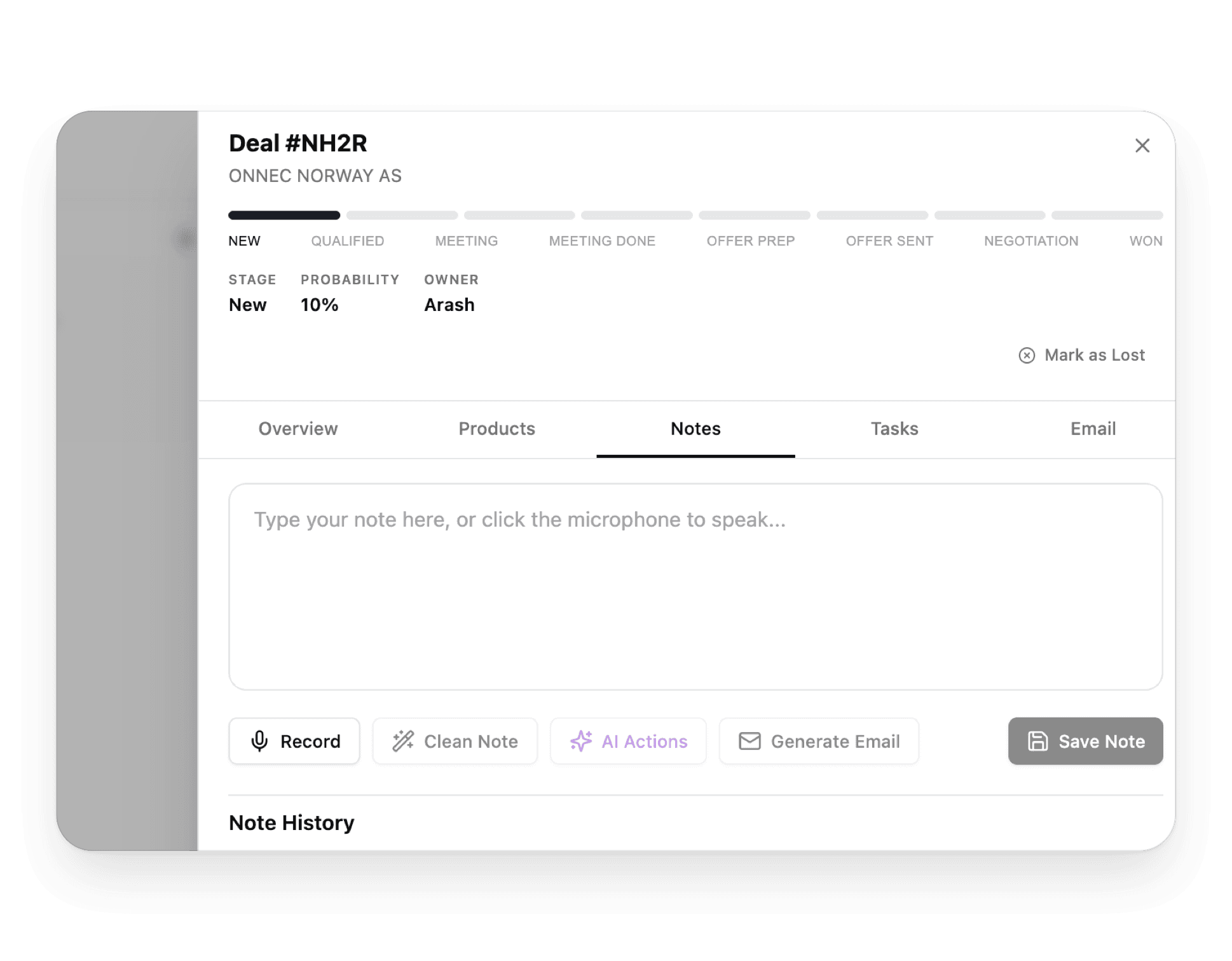Click the Save Note label
Viewport: 1232px width, 961px height.
[1102, 742]
